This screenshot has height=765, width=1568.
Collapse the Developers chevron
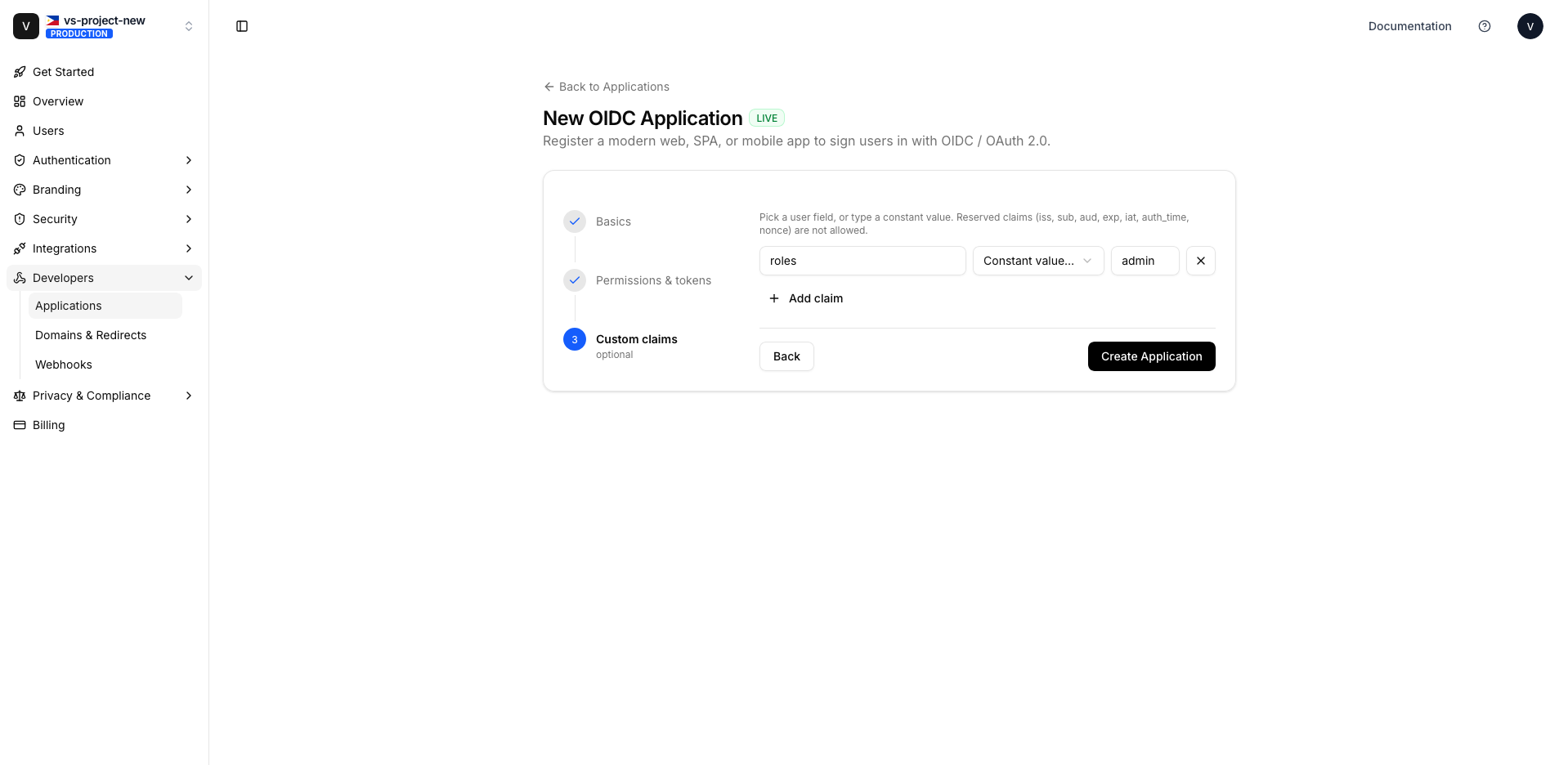click(x=189, y=278)
